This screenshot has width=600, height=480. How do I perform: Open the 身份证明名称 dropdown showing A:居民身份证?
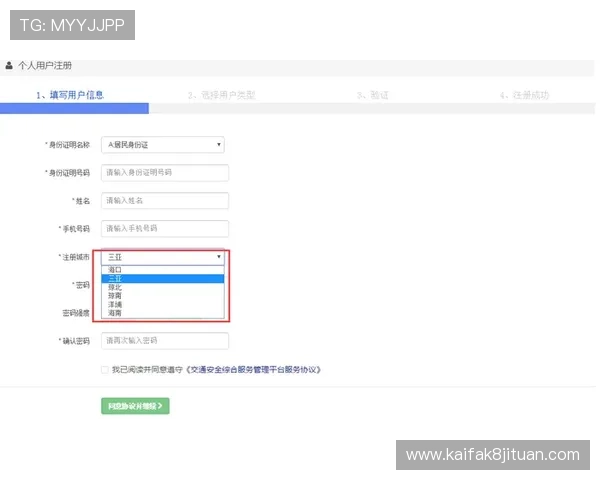(x=163, y=145)
